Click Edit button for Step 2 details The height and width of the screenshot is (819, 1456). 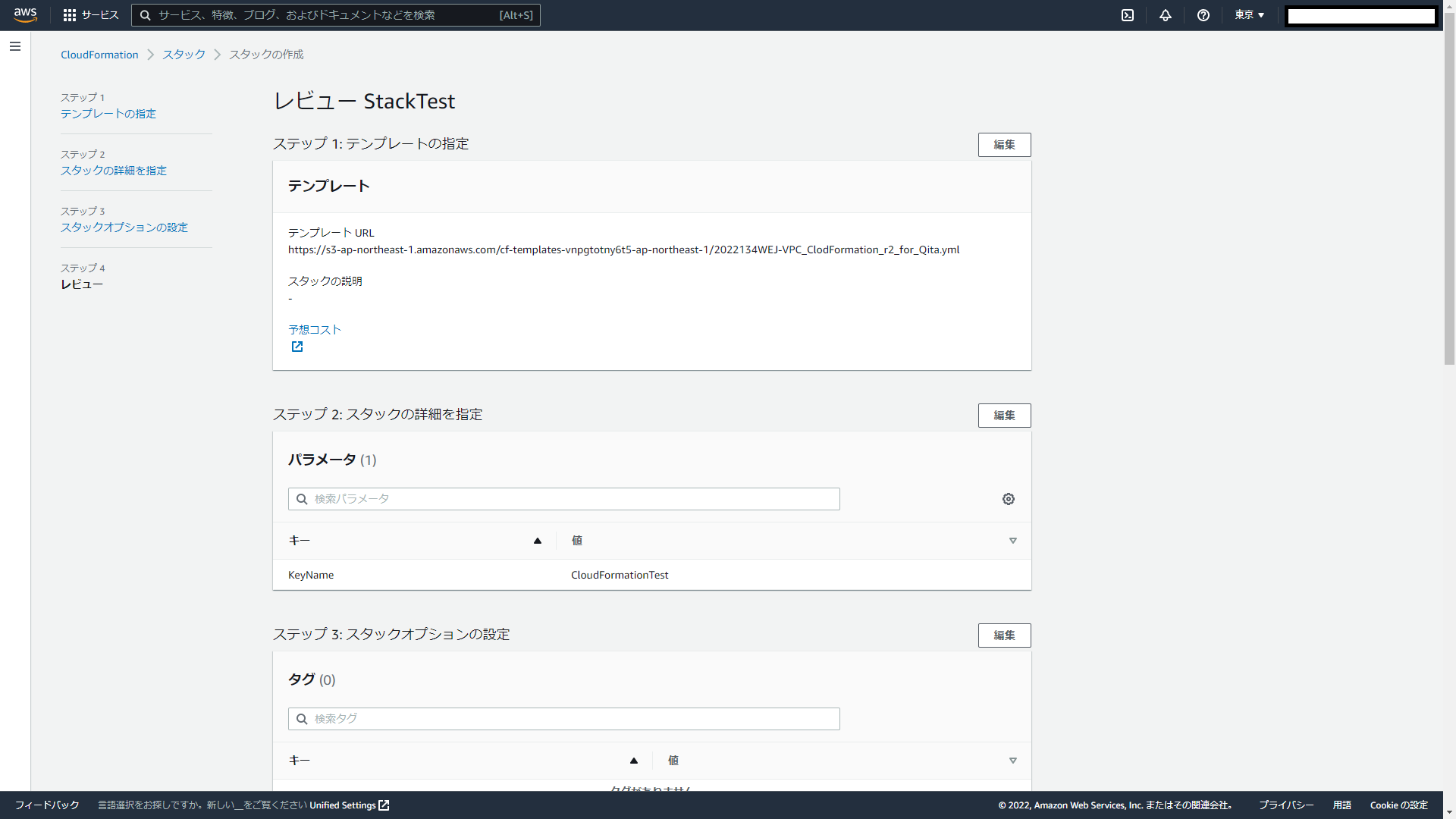(x=1004, y=416)
